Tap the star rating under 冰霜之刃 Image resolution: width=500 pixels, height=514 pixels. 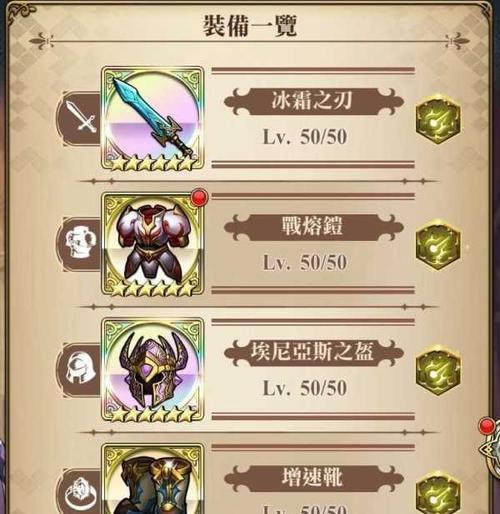153,163
